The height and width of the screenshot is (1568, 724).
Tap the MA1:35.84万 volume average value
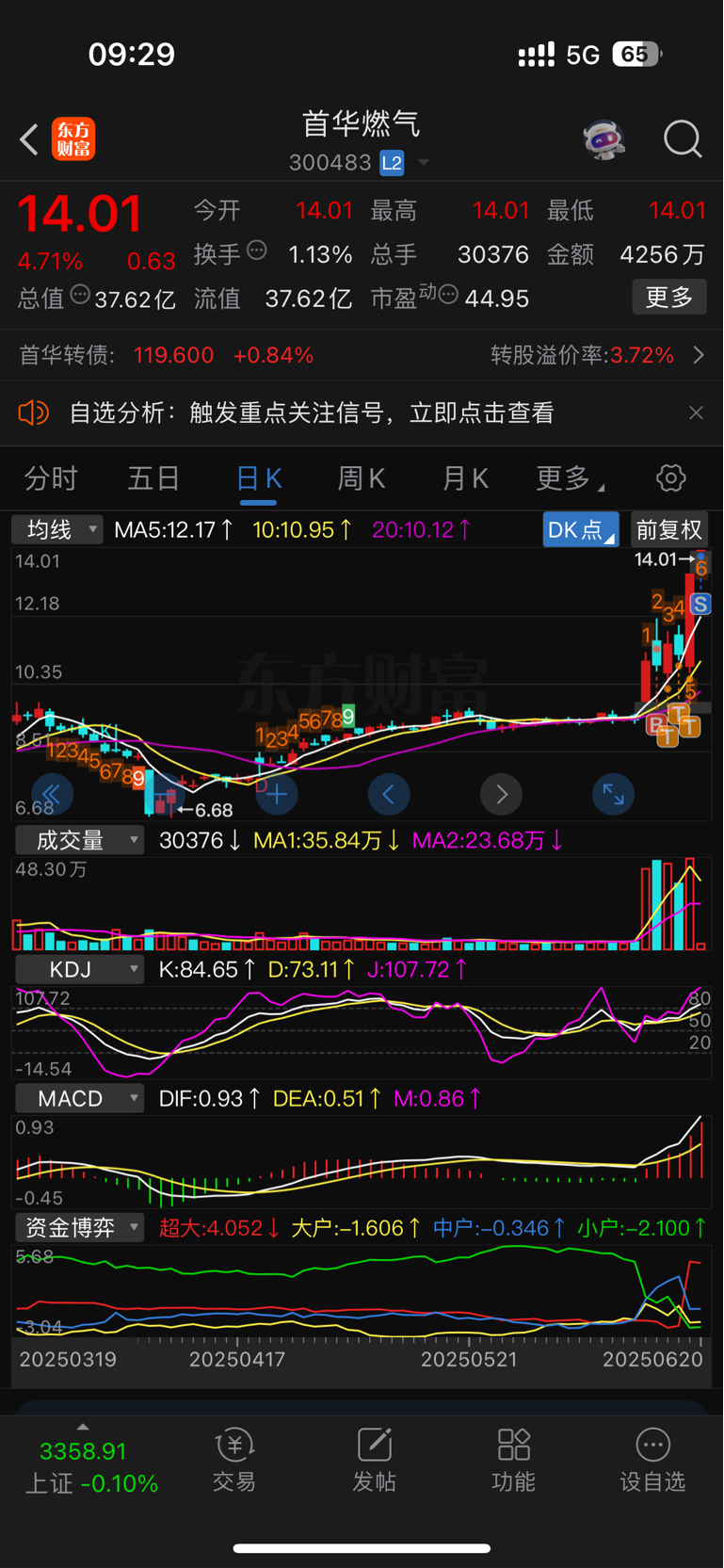326,840
